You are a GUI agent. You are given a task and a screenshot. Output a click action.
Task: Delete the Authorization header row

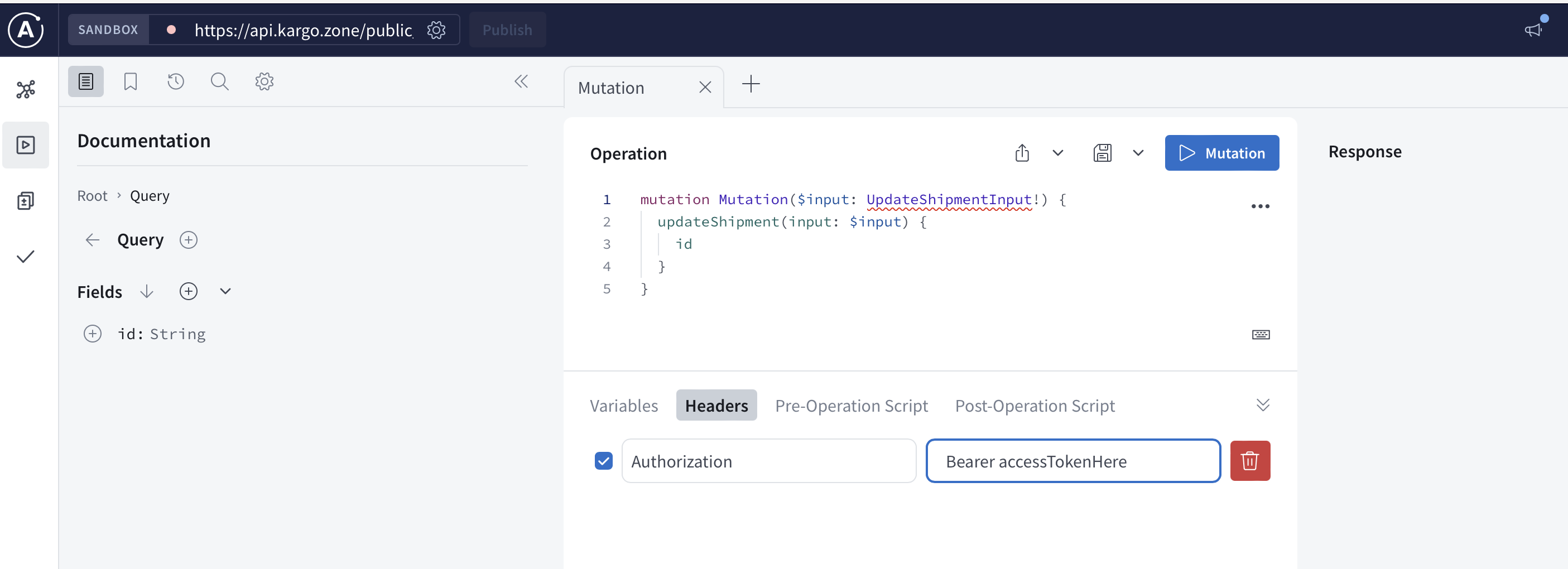[1250, 461]
